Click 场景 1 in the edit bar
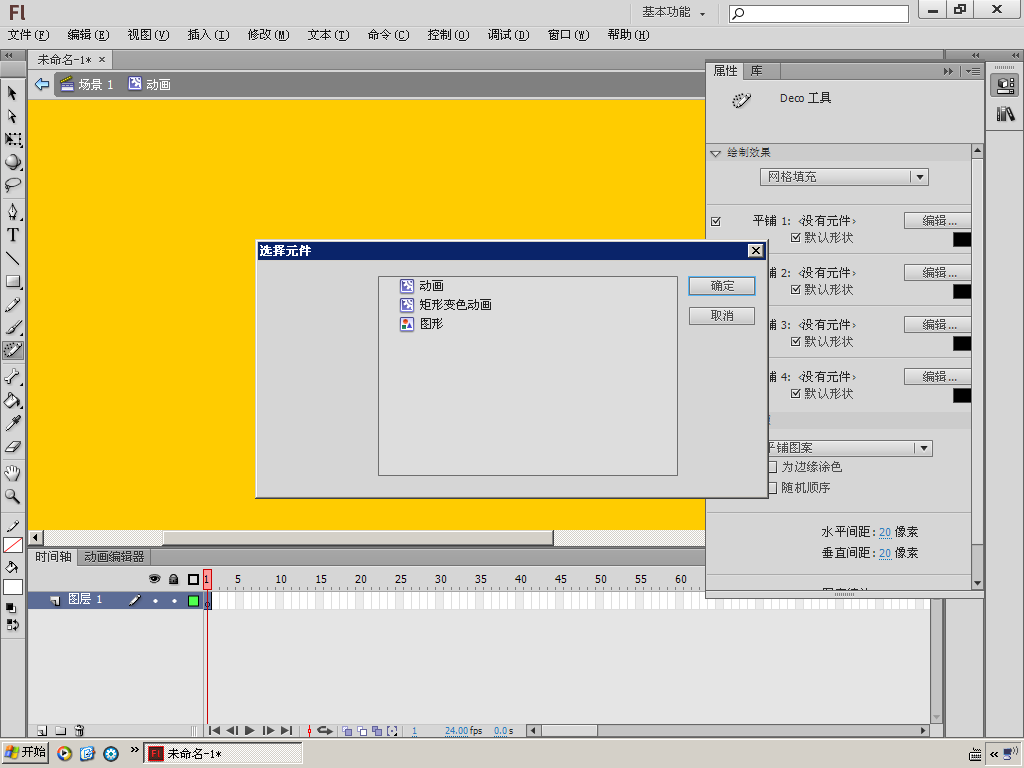Viewport: 1024px width, 768px height. [87, 84]
